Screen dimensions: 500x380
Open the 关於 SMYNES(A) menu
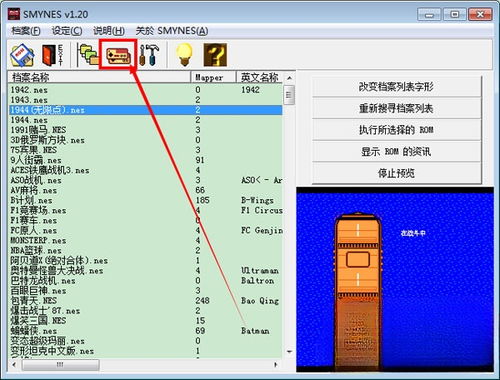[172, 31]
